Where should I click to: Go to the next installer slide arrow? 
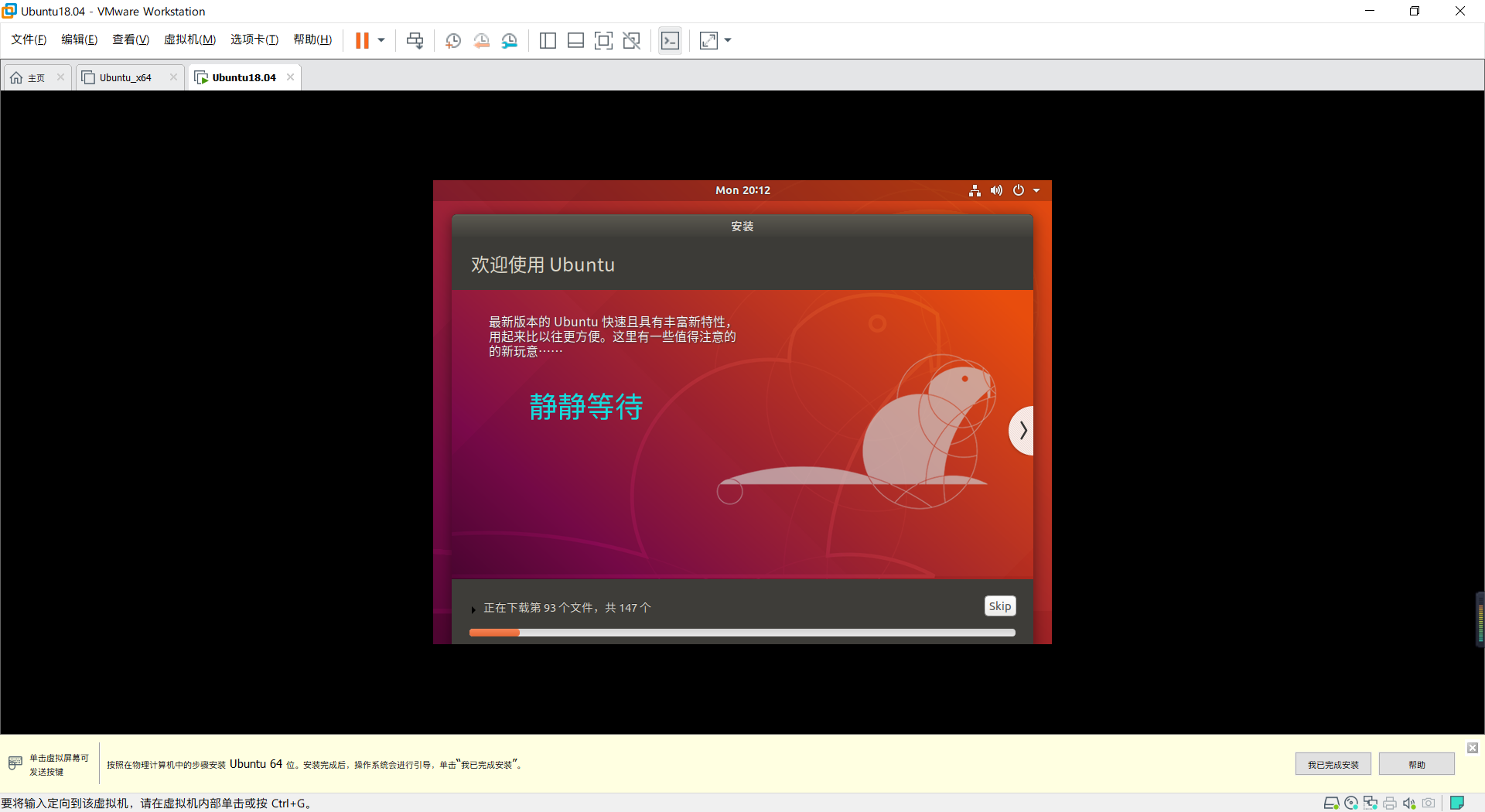1022,430
